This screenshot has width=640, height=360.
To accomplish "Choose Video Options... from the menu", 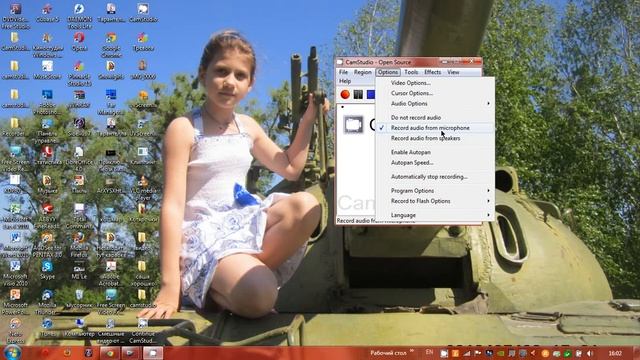I will (x=435, y=83).
